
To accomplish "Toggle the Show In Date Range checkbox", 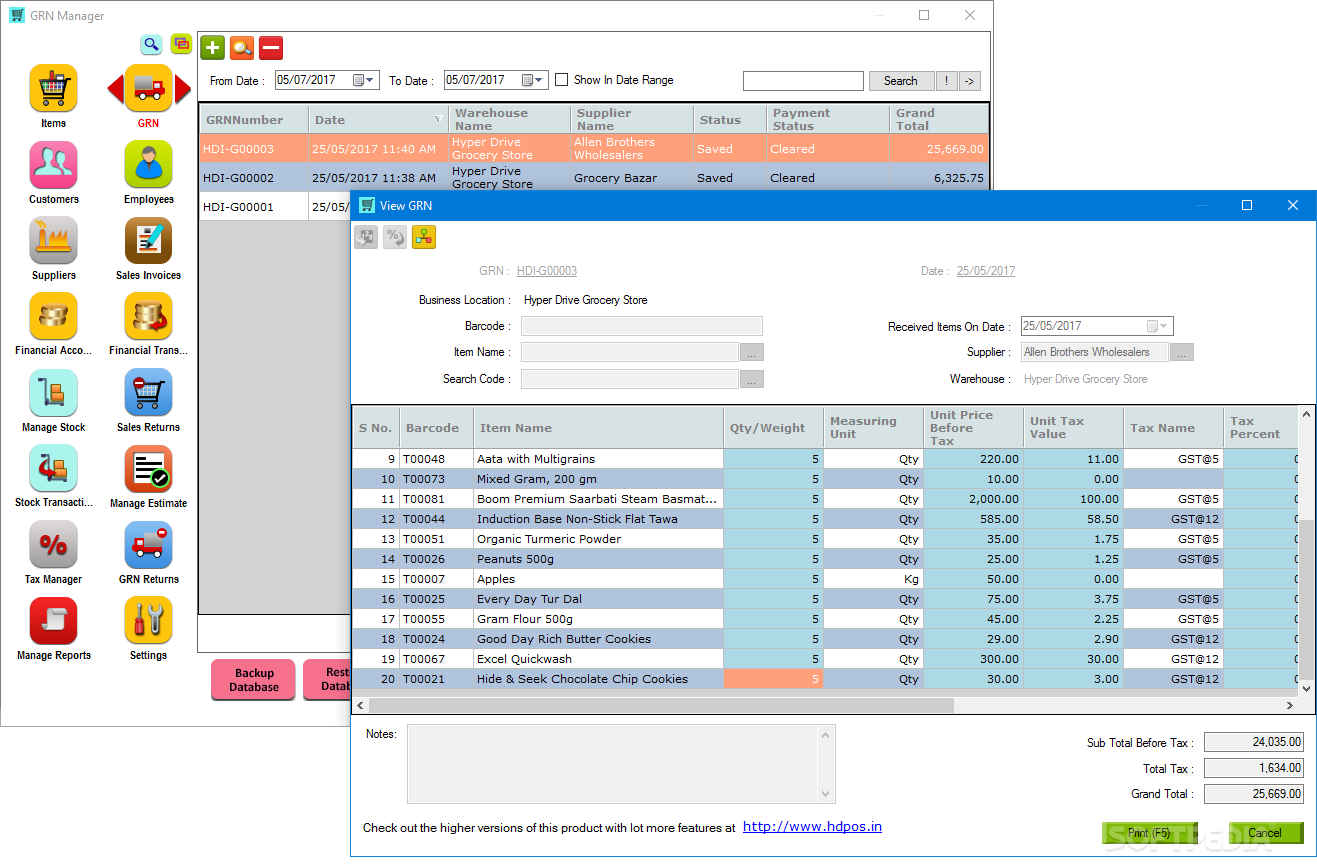I will (x=561, y=80).
